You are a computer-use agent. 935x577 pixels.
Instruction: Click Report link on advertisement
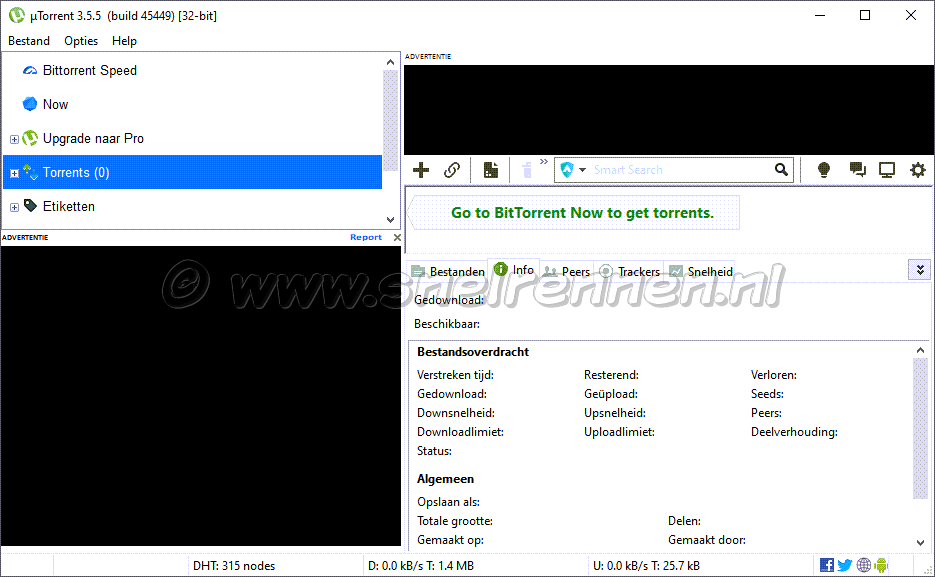pyautogui.click(x=366, y=237)
